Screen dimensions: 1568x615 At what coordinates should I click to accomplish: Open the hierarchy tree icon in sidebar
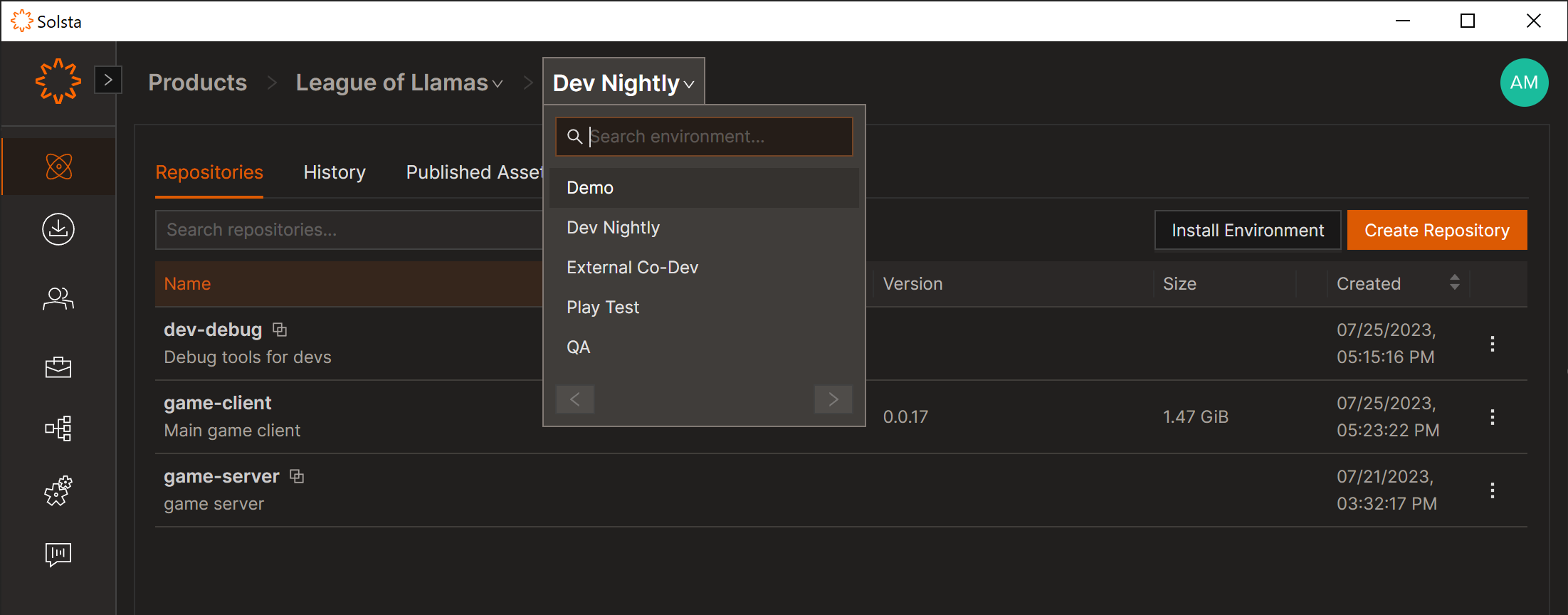pyautogui.click(x=58, y=429)
